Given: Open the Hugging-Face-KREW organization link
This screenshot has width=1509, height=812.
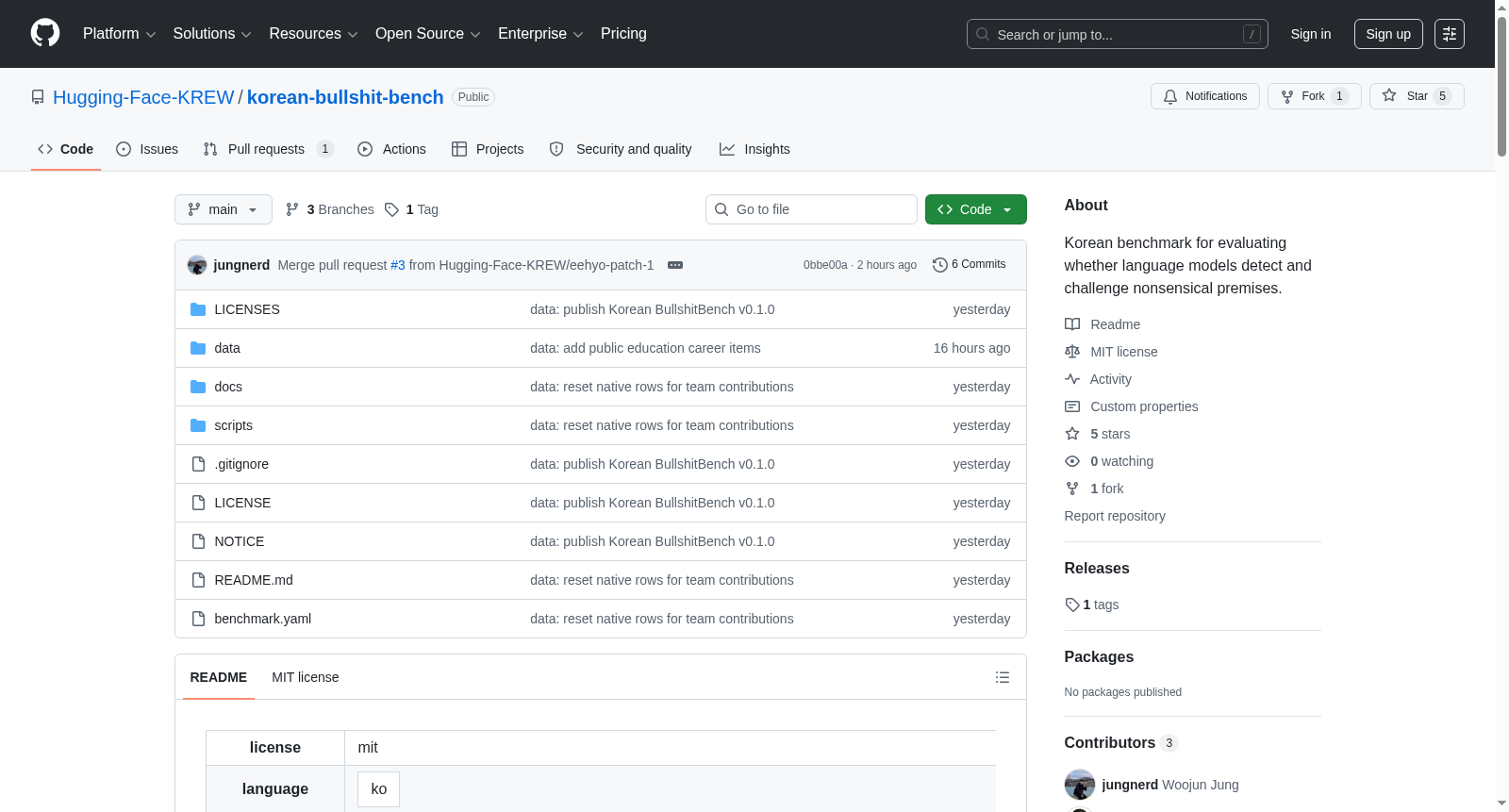Looking at the screenshot, I should coord(143,97).
